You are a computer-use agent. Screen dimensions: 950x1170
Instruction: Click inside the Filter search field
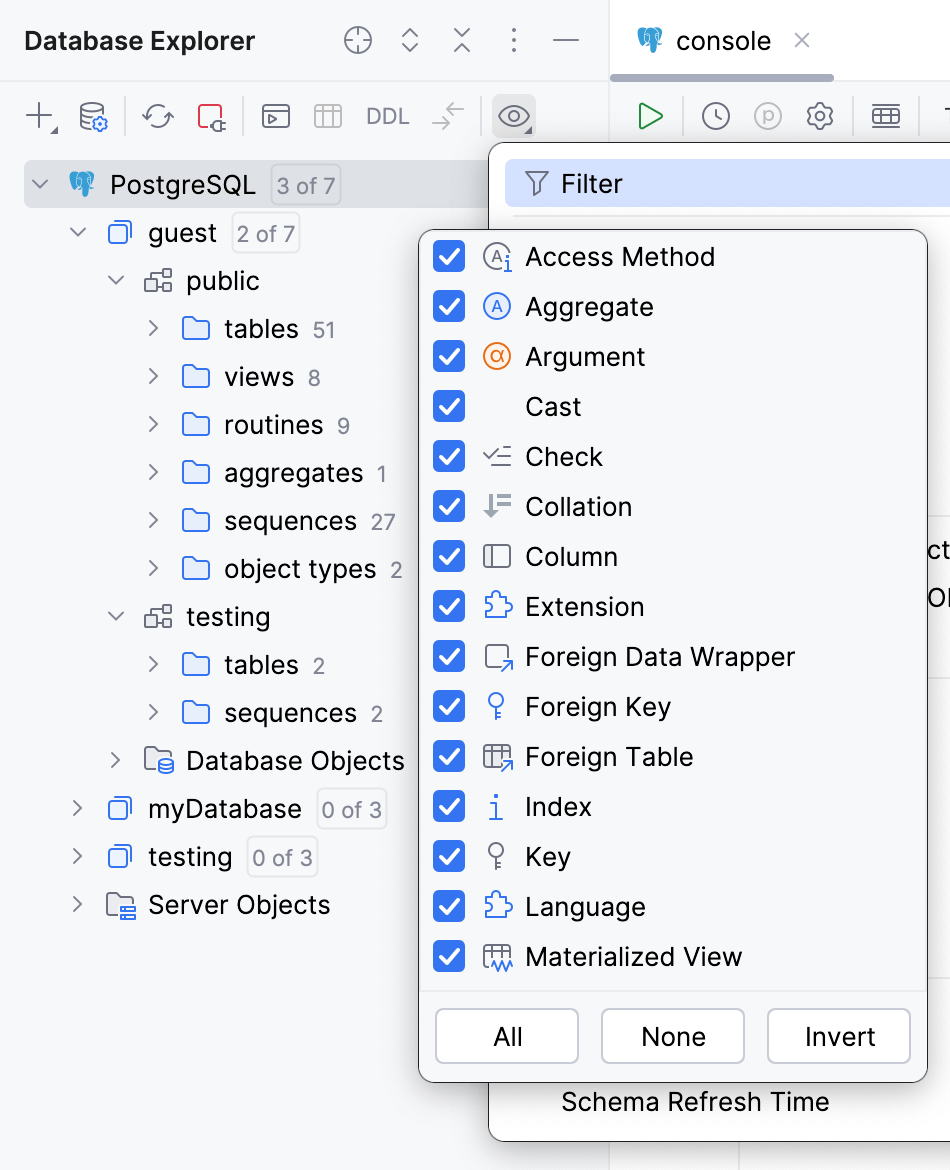pyautogui.click(x=700, y=183)
